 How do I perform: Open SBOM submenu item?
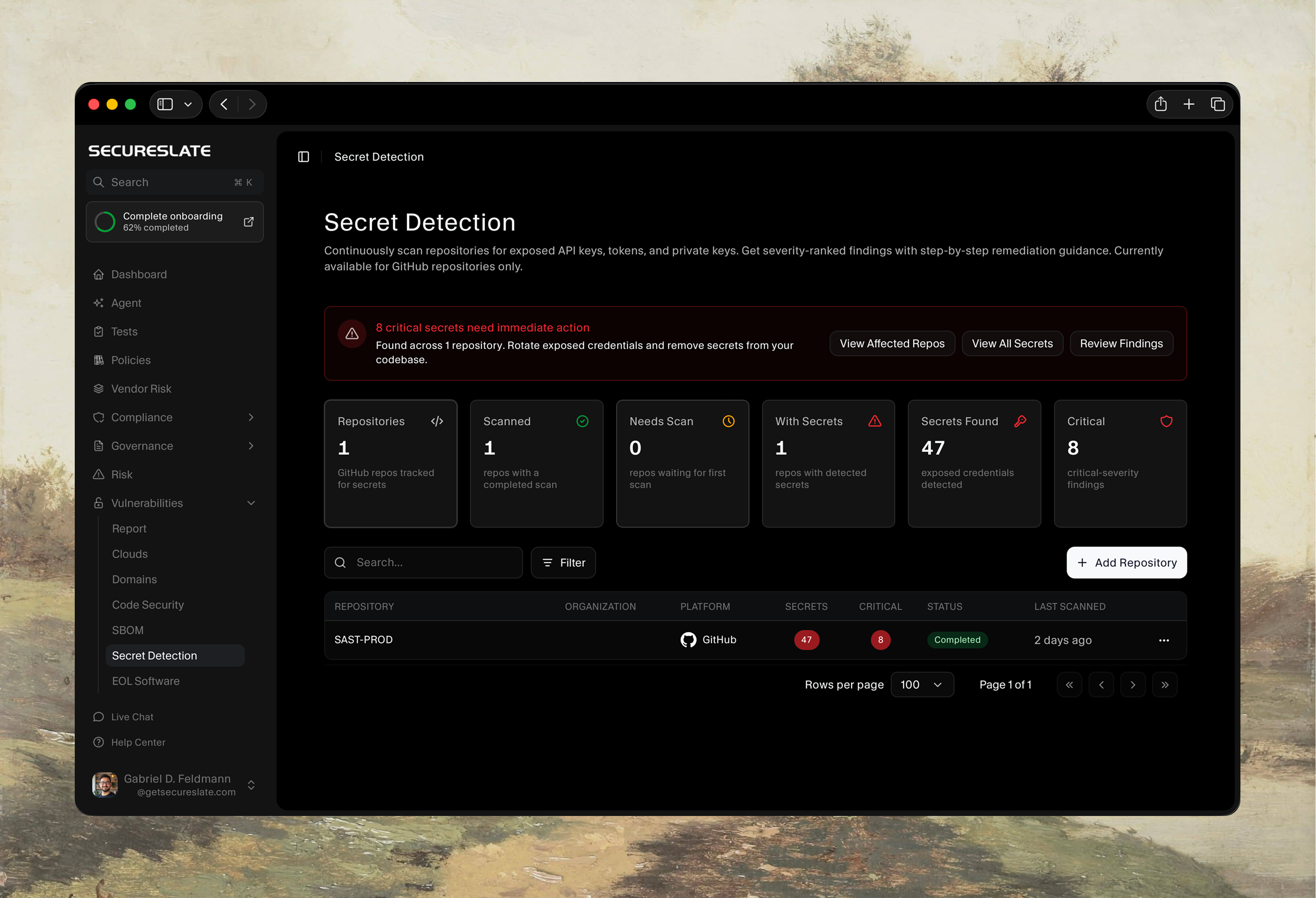[128, 631]
